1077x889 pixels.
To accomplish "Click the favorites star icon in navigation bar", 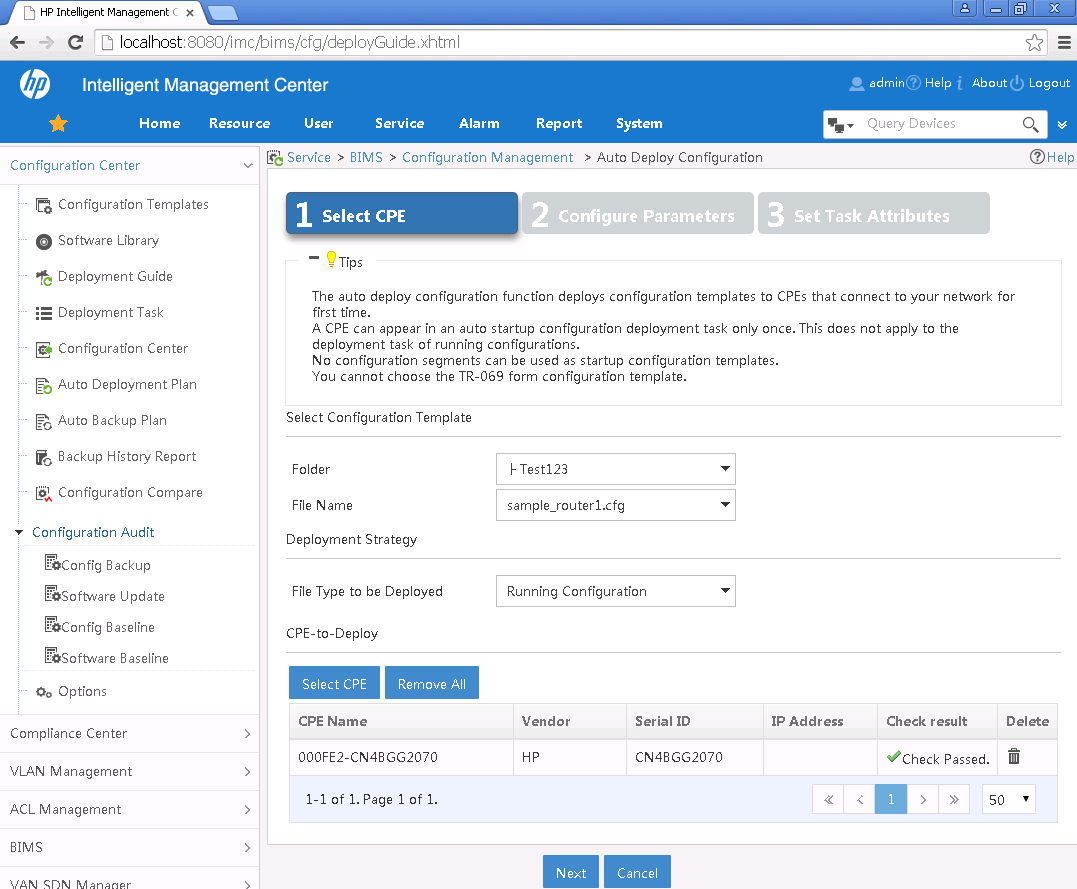I will pyautogui.click(x=58, y=124).
